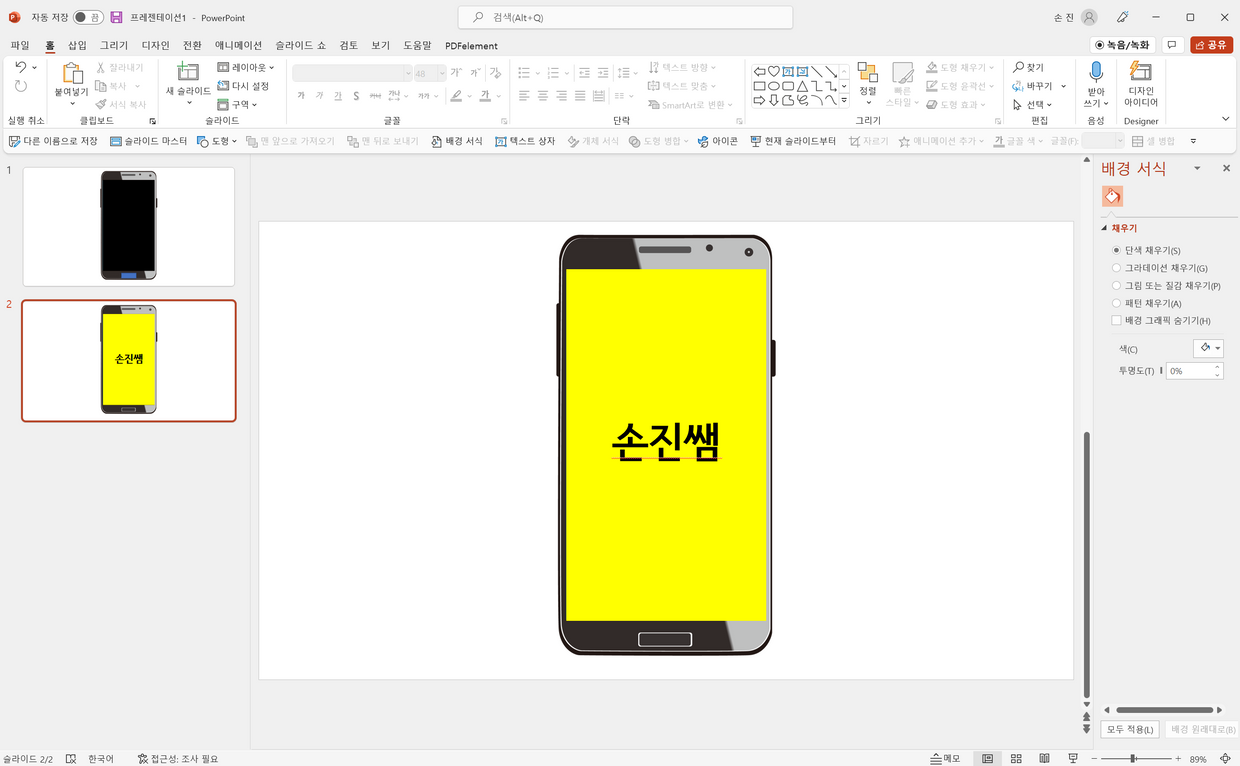Click Reset (다시 설정) slide icon
This screenshot has width=1240, height=766.
(244, 86)
